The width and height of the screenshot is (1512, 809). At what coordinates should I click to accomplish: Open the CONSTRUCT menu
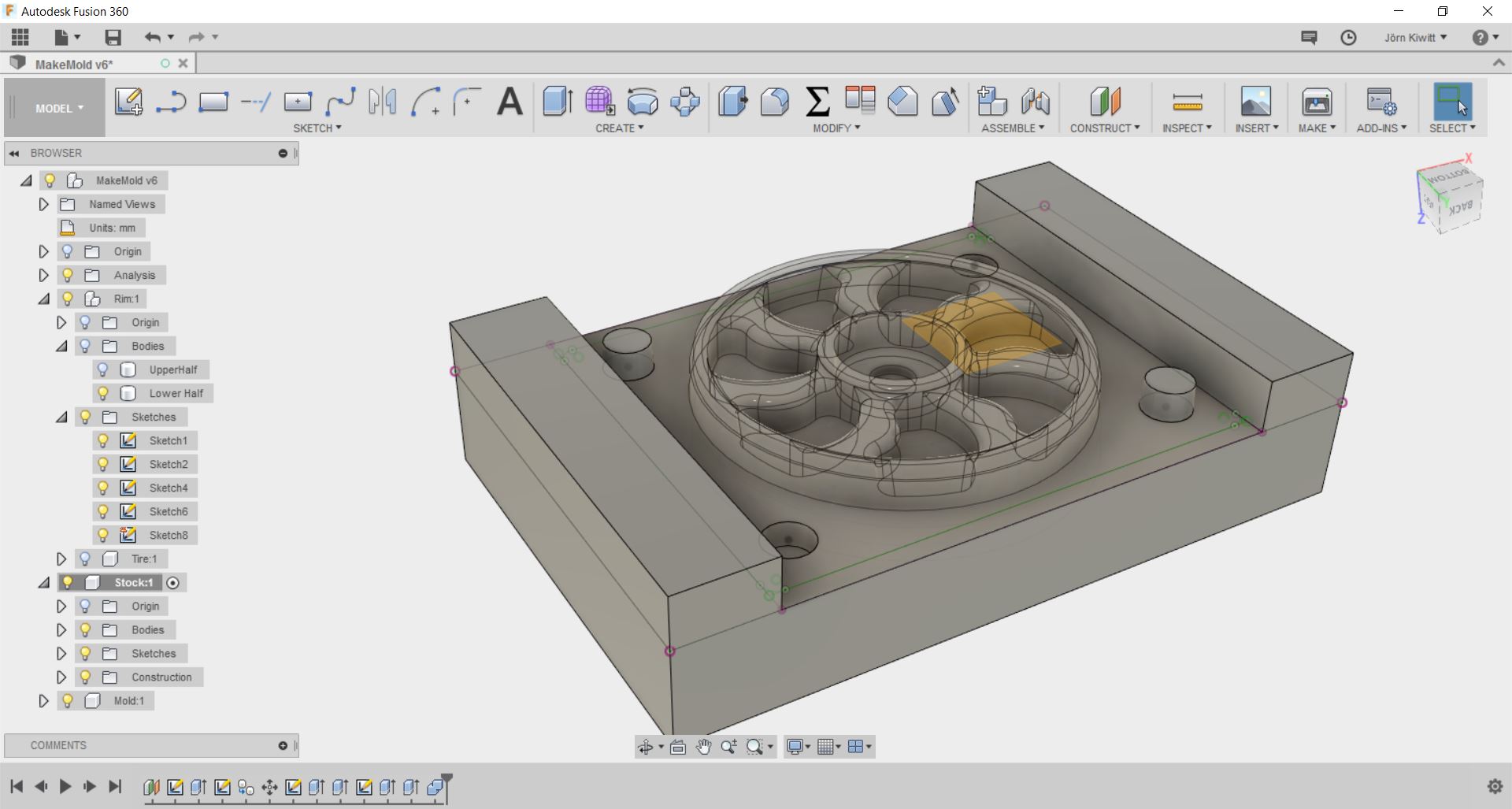click(1104, 128)
